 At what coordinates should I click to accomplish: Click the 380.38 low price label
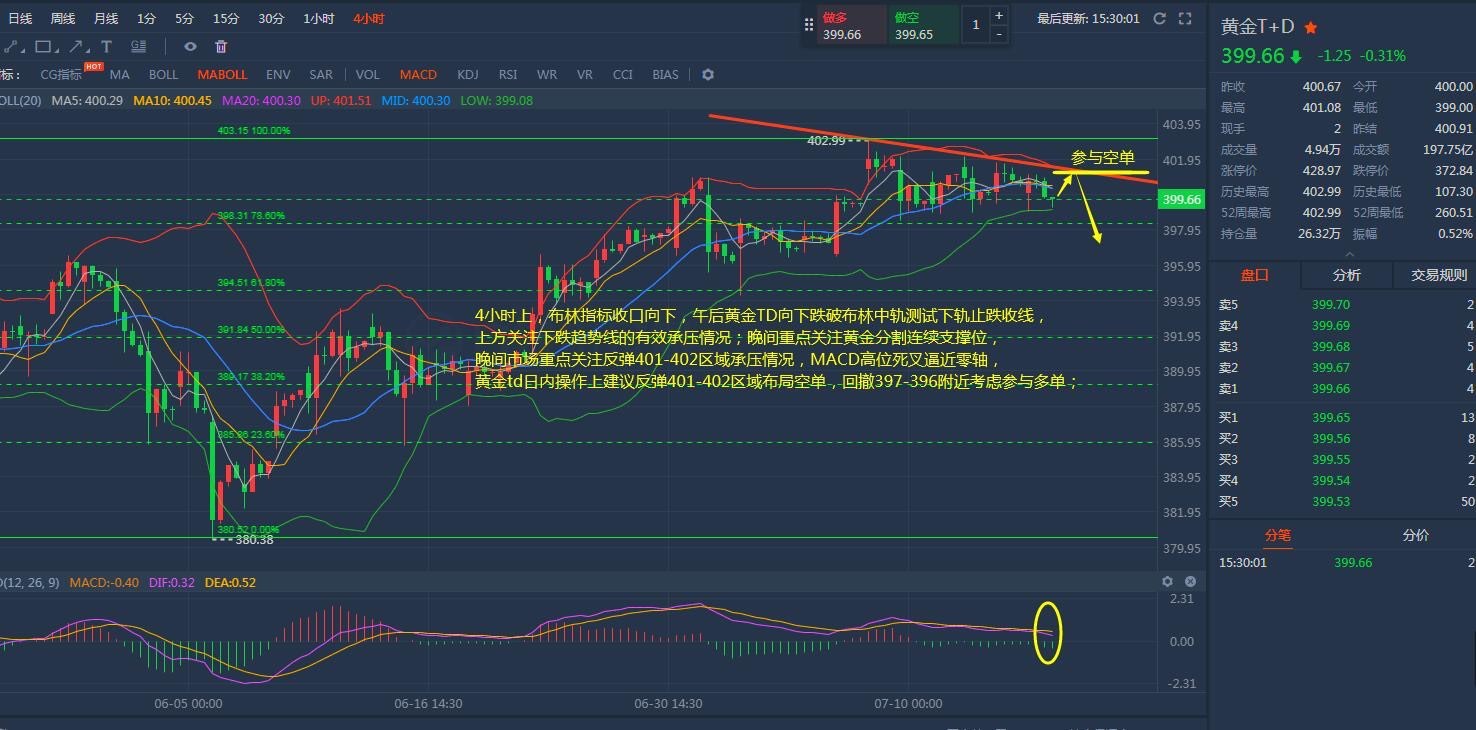(254, 539)
